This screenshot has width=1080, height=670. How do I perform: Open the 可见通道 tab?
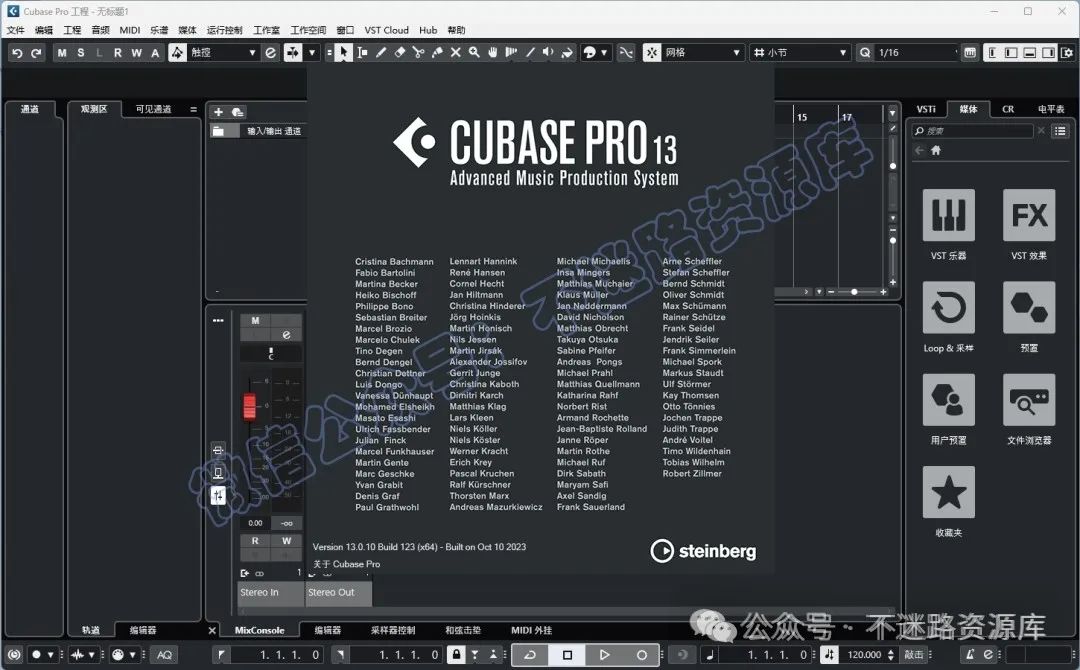pyautogui.click(x=153, y=109)
